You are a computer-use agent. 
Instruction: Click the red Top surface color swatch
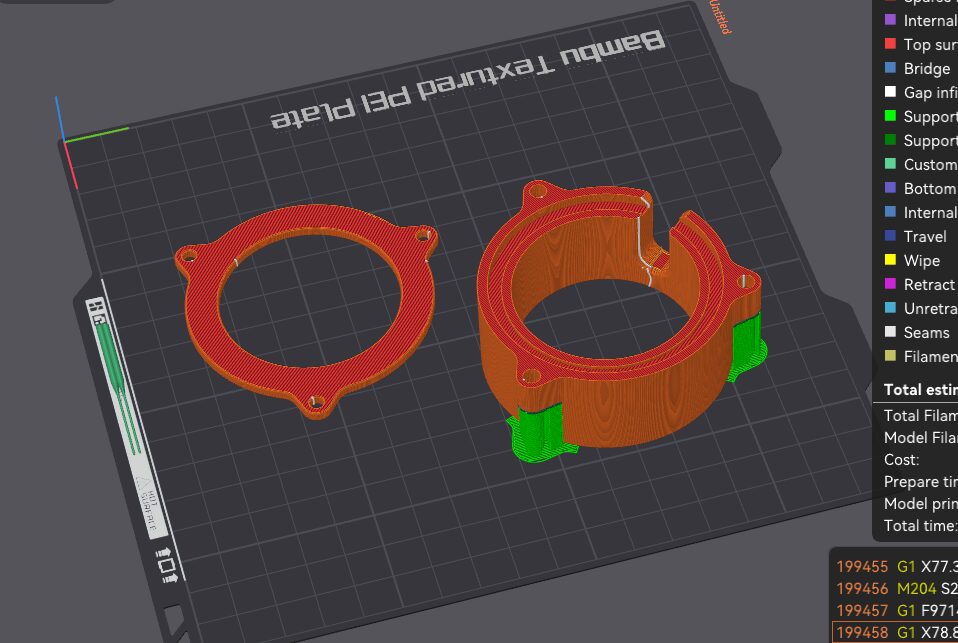tap(890, 44)
